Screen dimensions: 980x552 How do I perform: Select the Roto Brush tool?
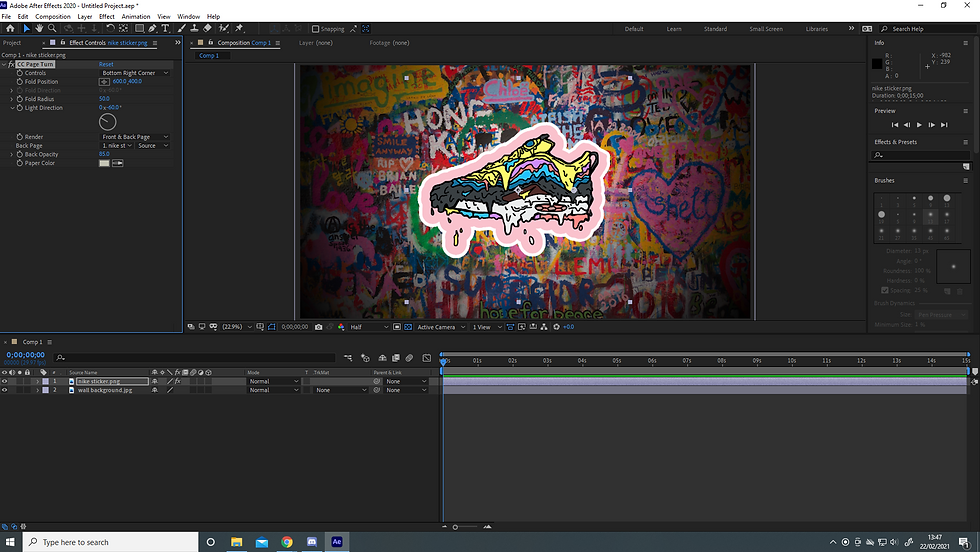(224, 28)
